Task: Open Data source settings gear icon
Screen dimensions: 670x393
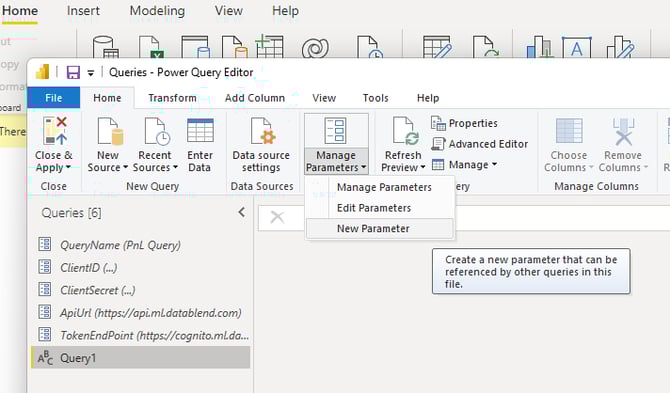Action: coord(262,131)
